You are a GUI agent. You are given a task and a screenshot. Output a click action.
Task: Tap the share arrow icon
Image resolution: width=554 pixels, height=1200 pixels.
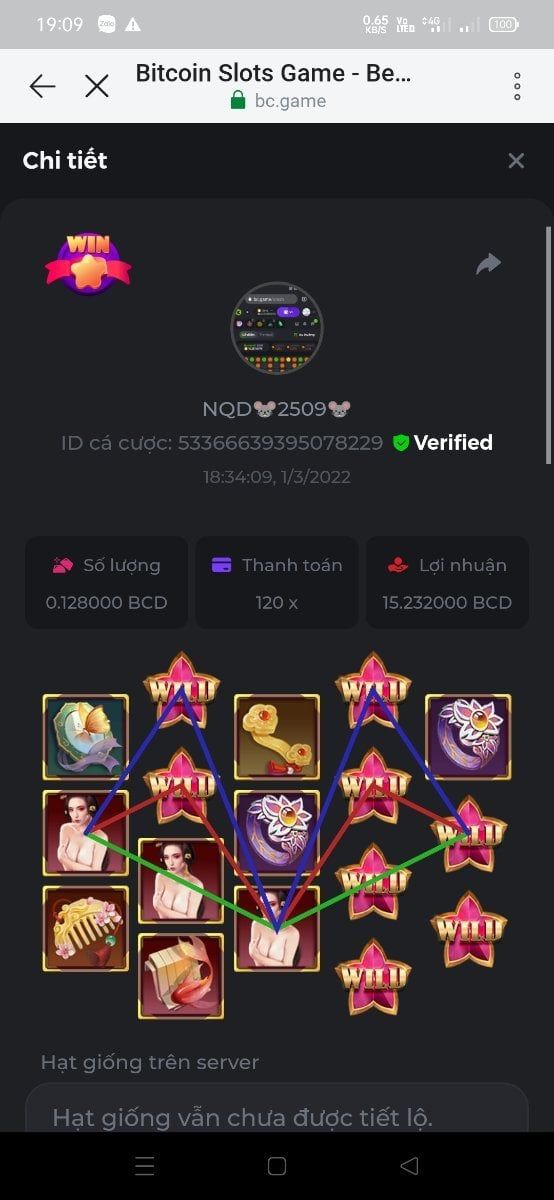tap(488, 264)
